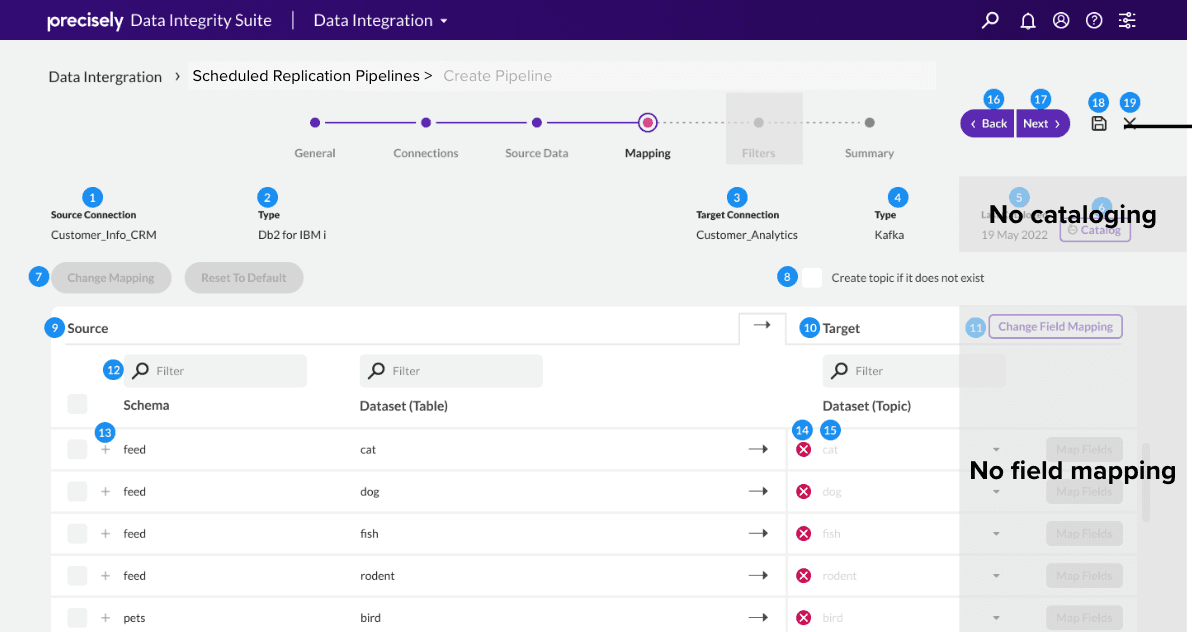Viewport: 1192px width, 632px height.
Task: Click the mapping arrow in the rodent row
Action: pos(758,576)
